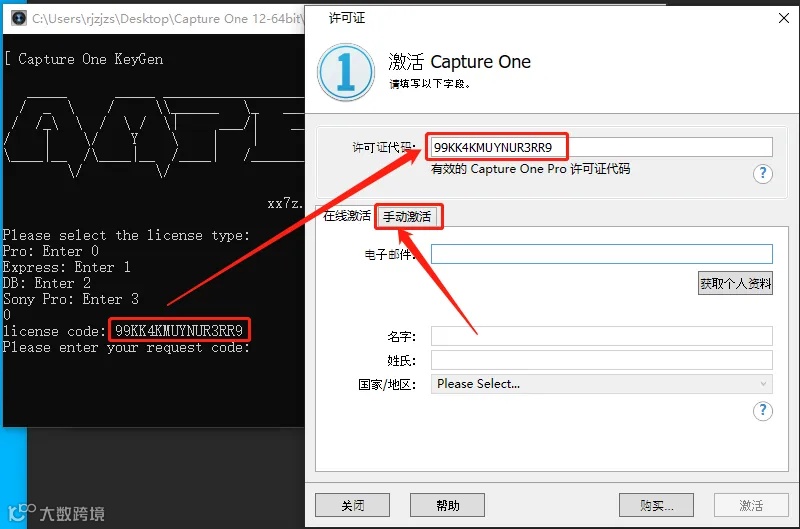
Task: Click the 购买... button
Action: coord(657,505)
